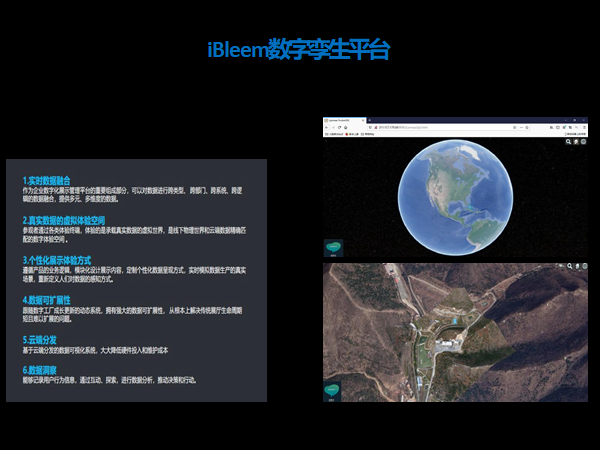The width and height of the screenshot is (600, 450).
Task: Click the home icon in the globe viewer
Action: pyautogui.click(x=576, y=142)
